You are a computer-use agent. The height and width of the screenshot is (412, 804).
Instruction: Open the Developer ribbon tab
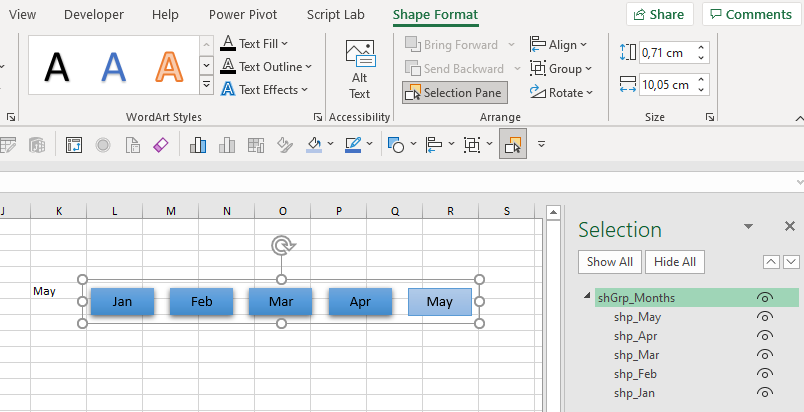click(94, 14)
